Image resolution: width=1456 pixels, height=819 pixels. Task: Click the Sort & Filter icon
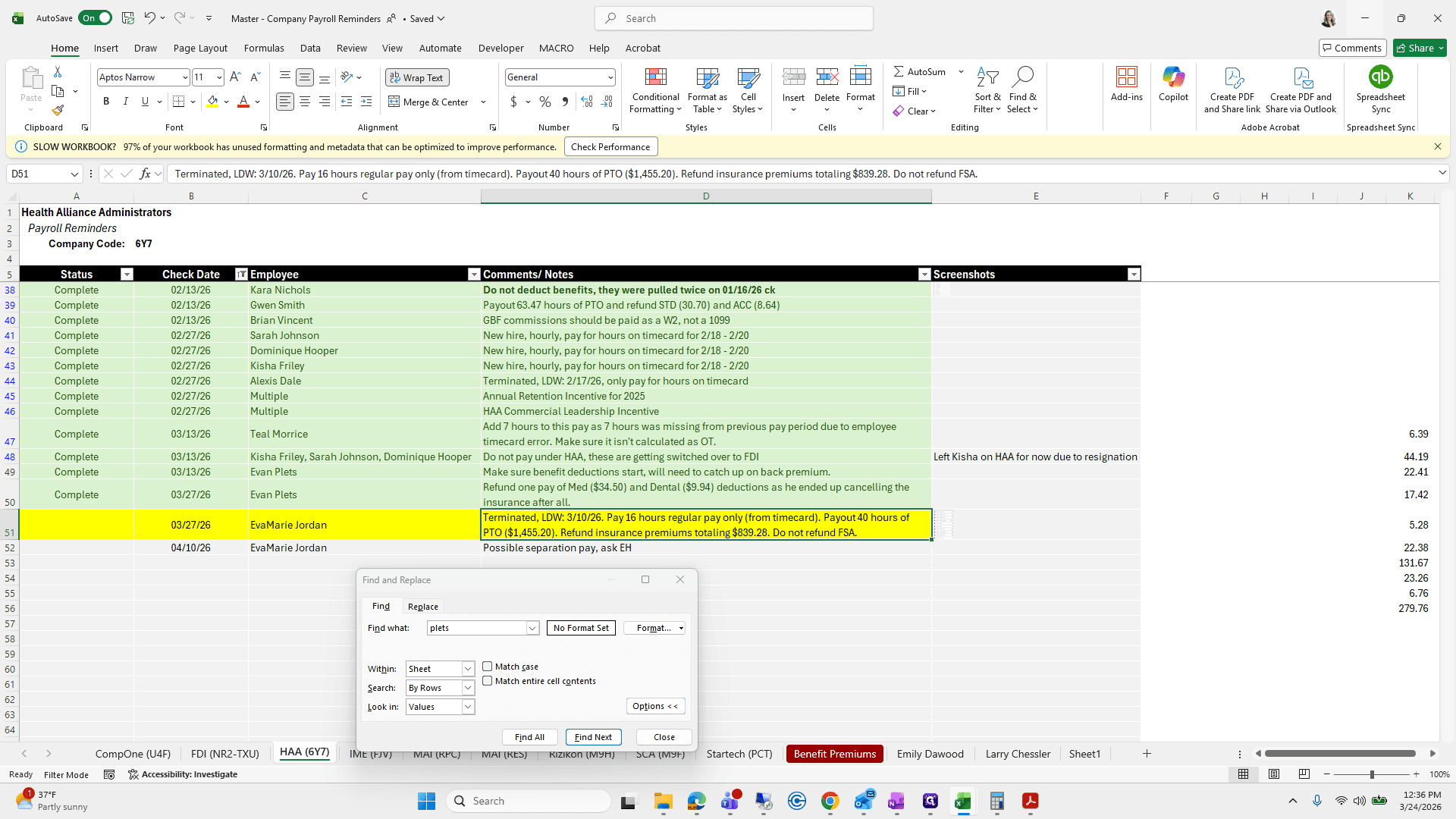click(987, 91)
